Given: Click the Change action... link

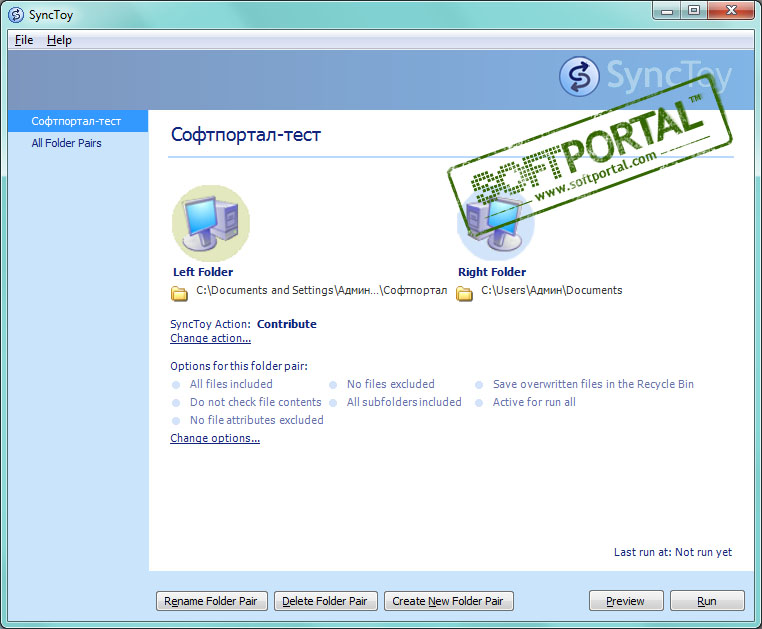Looking at the screenshot, I should point(210,338).
